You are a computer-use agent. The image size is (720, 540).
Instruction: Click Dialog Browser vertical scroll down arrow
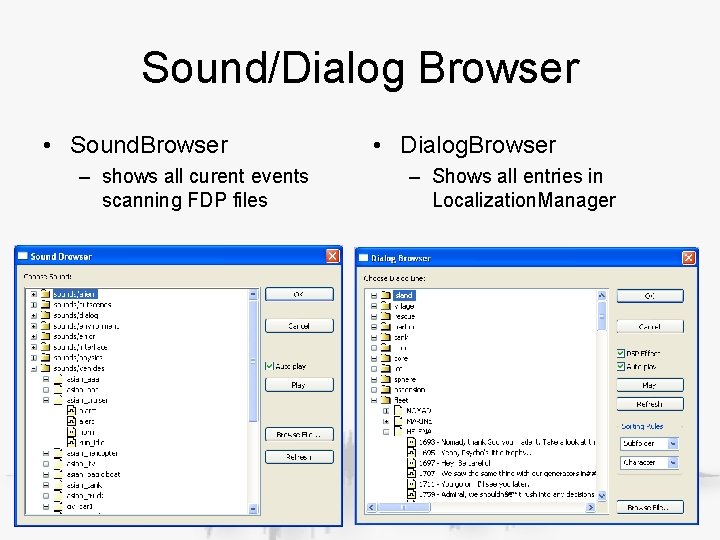coord(602,495)
